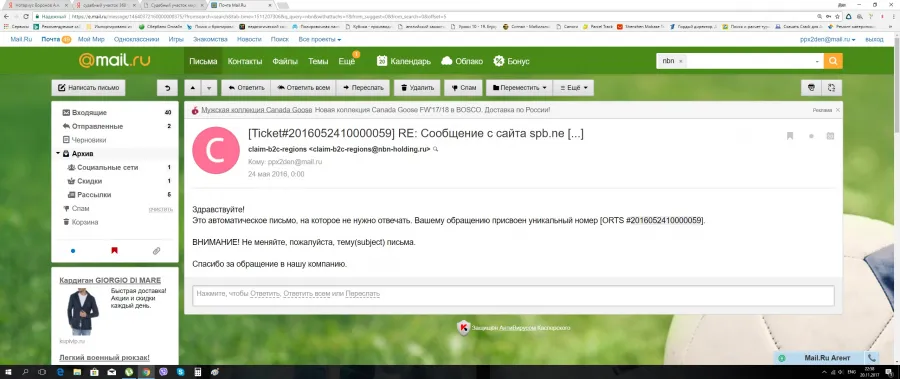The image size is (900, 379).
Task: Click the sender avatar circle
Action: pos(216,150)
